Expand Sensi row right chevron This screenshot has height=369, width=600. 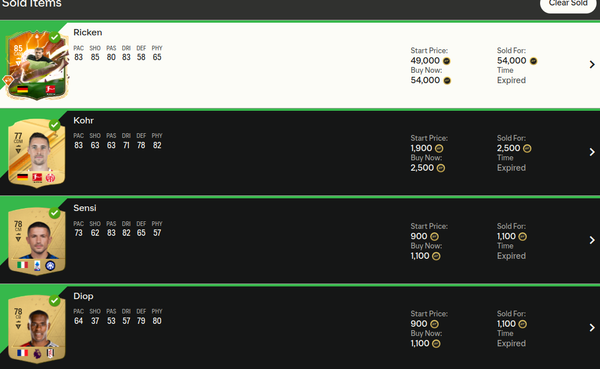click(592, 240)
